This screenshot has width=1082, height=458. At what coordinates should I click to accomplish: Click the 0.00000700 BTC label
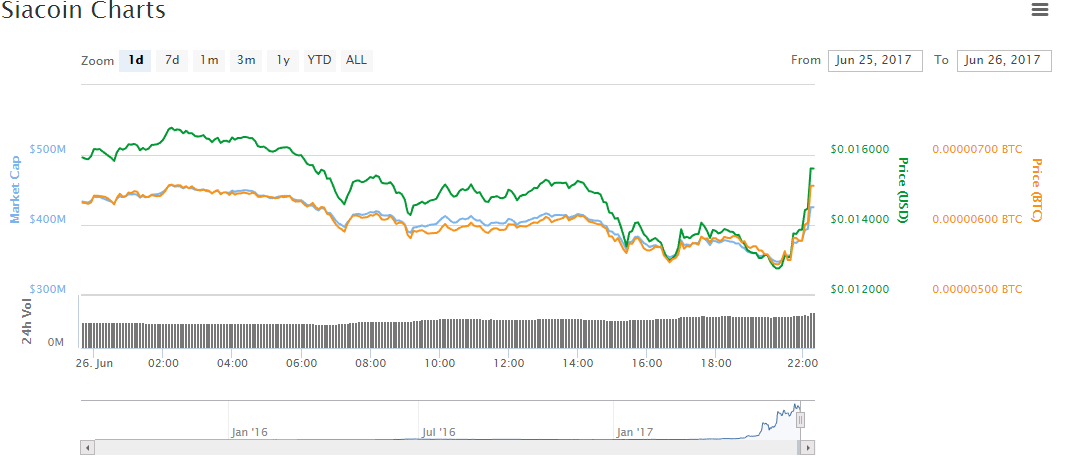977,149
